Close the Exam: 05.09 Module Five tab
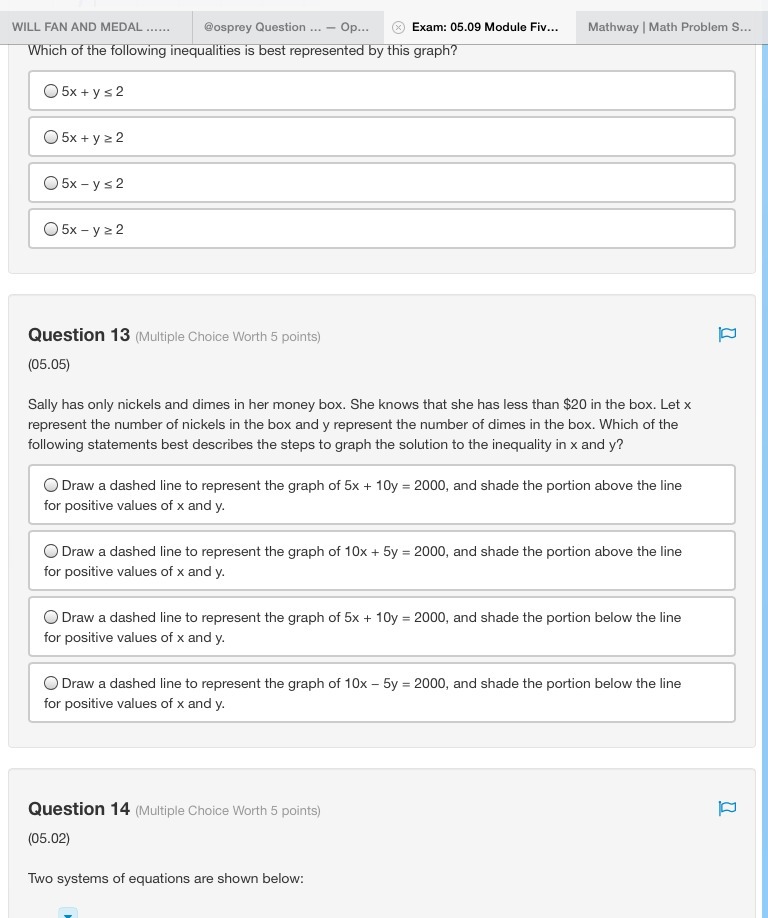This screenshot has width=768, height=918. click(x=398, y=27)
